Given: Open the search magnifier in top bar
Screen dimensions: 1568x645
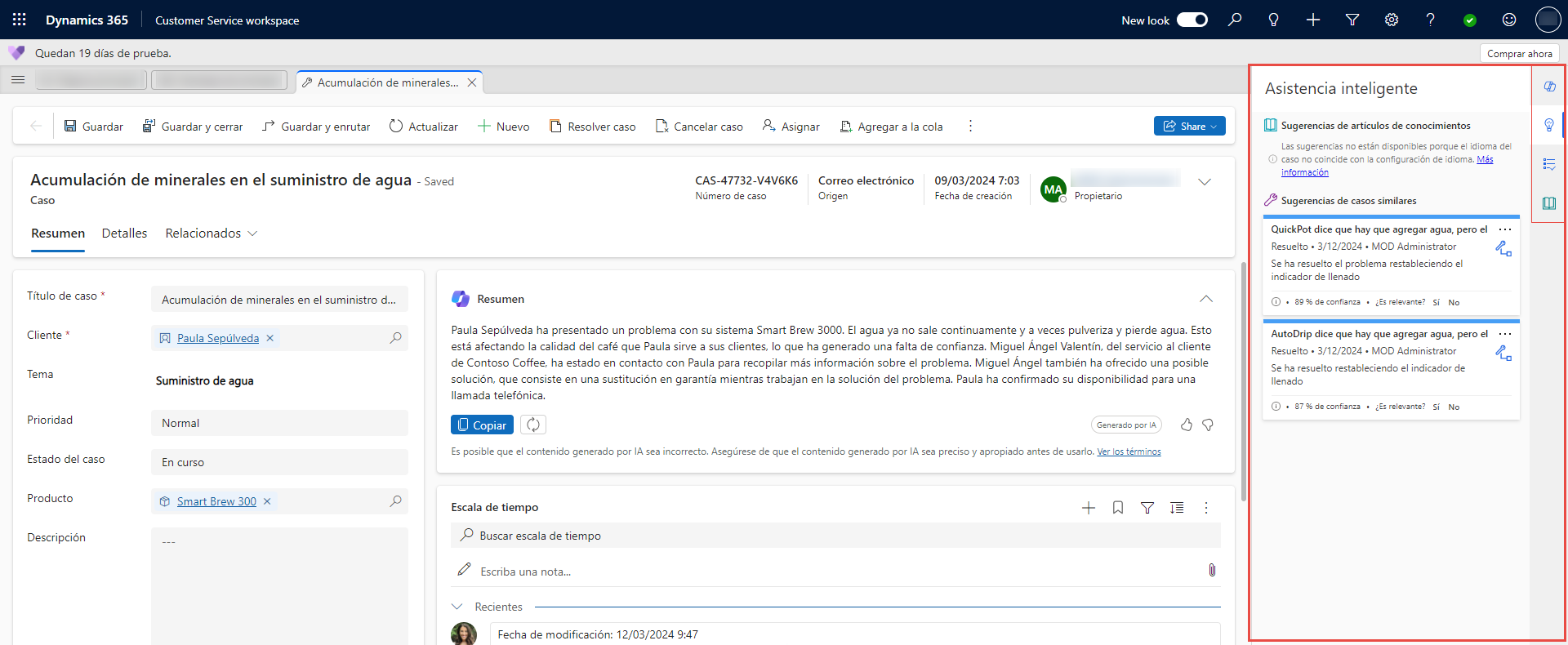Looking at the screenshot, I should pos(1235,20).
